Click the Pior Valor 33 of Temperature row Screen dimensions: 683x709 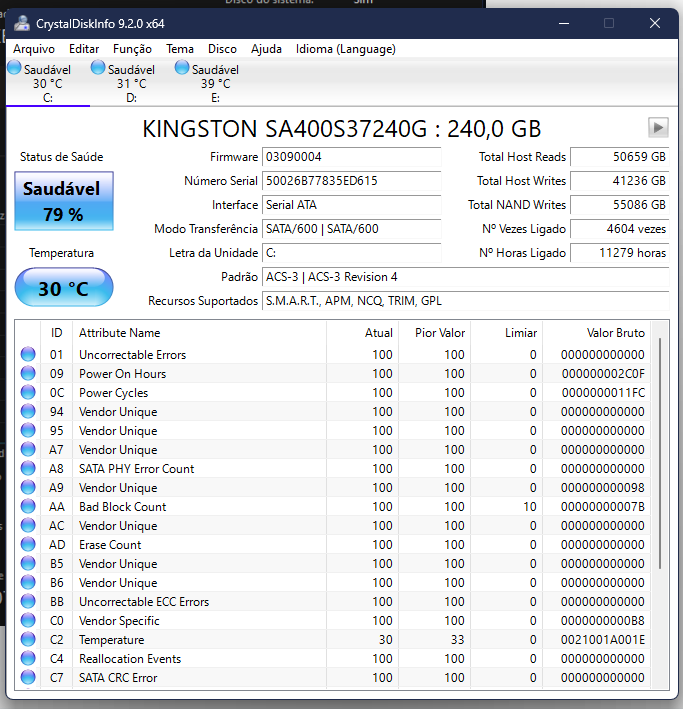457,639
